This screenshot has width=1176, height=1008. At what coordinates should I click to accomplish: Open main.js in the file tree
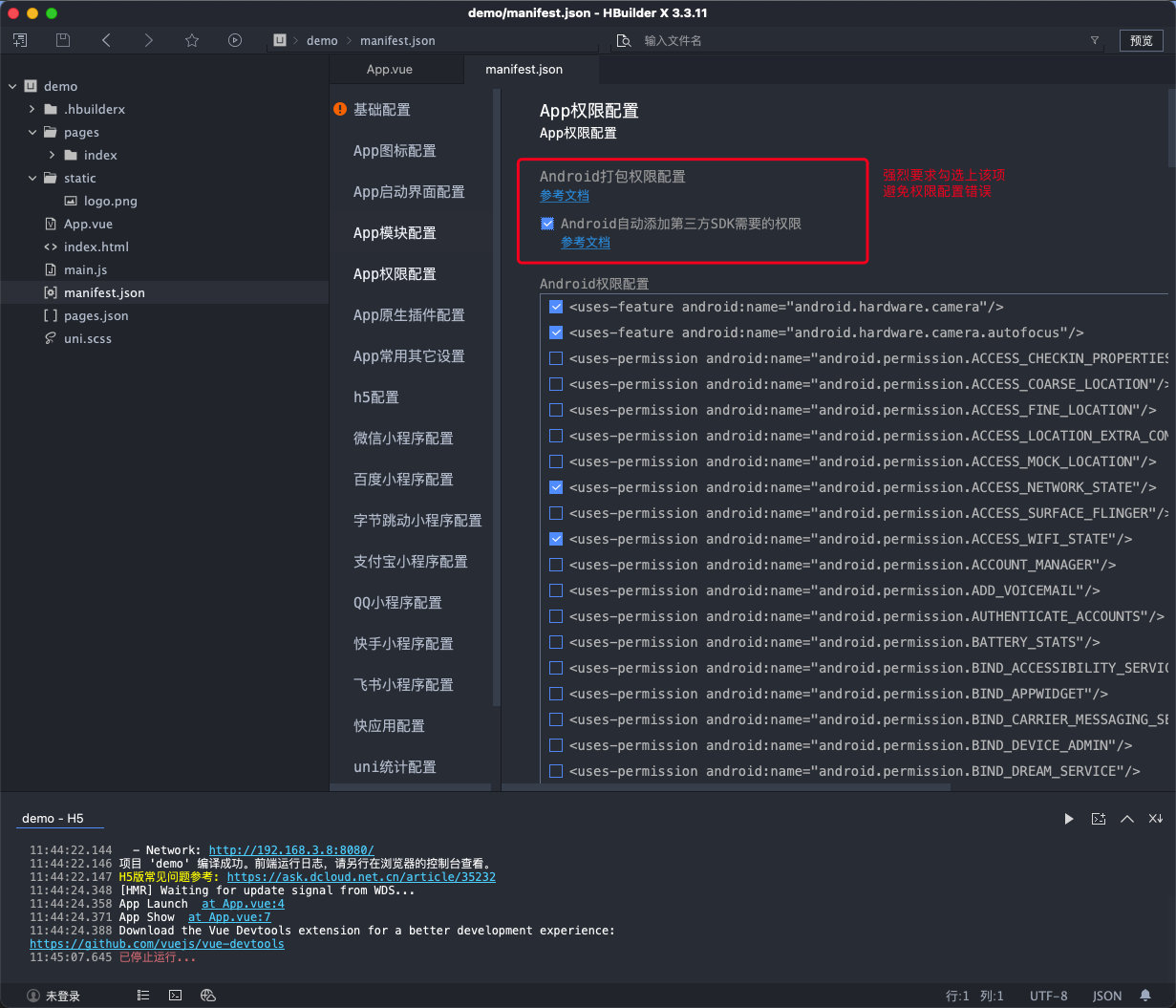pos(85,269)
